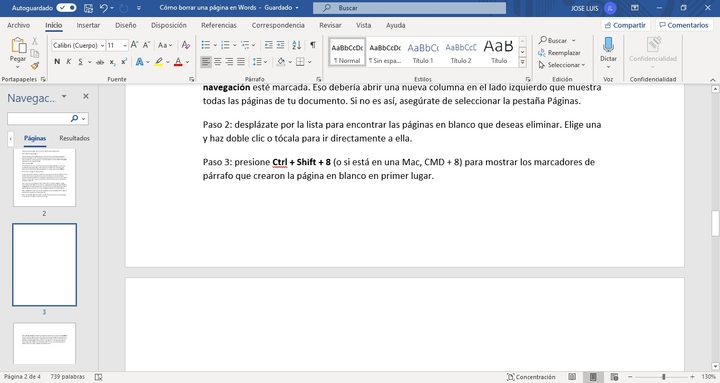Center align text
The height and width of the screenshot is (383, 720).
[218, 62]
